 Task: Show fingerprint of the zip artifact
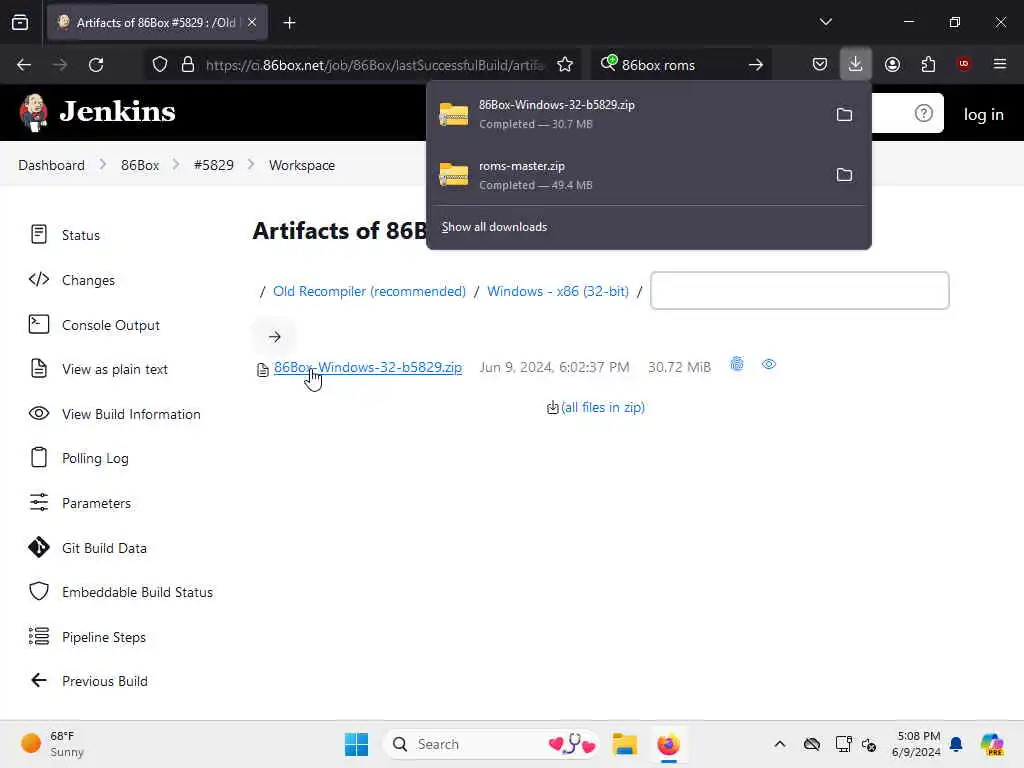737,364
